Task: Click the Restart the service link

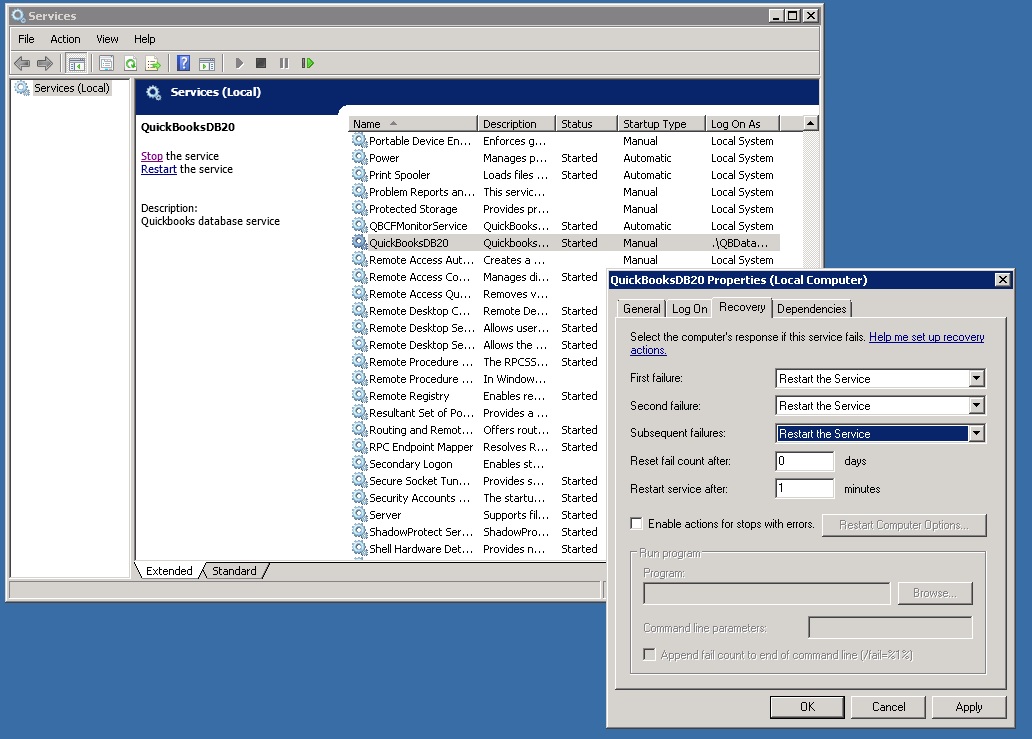Action: click(159, 169)
